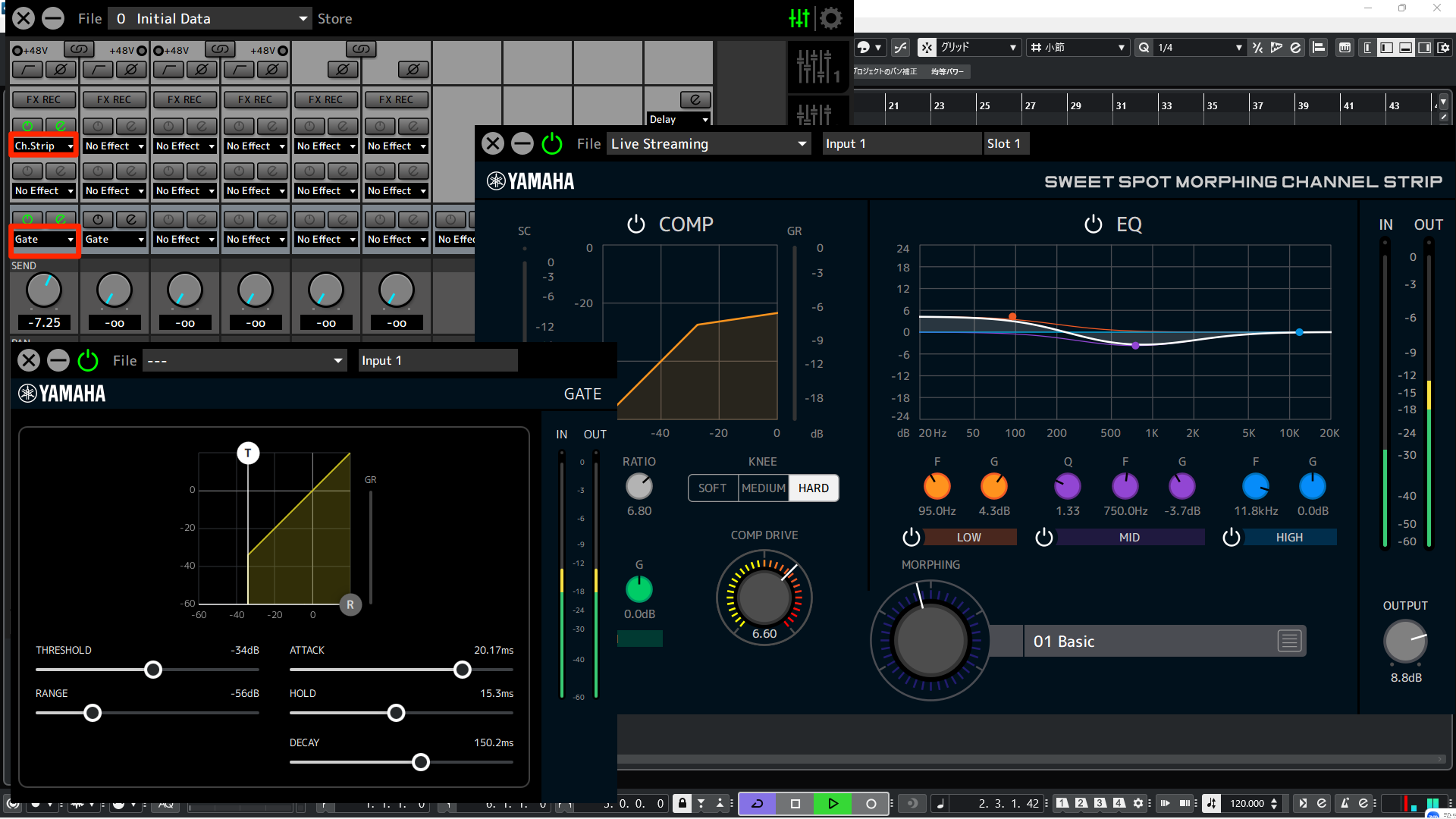This screenshot has height=819, width=1456.
Task: Click the Cubase record button
Action: click(871, 804)
